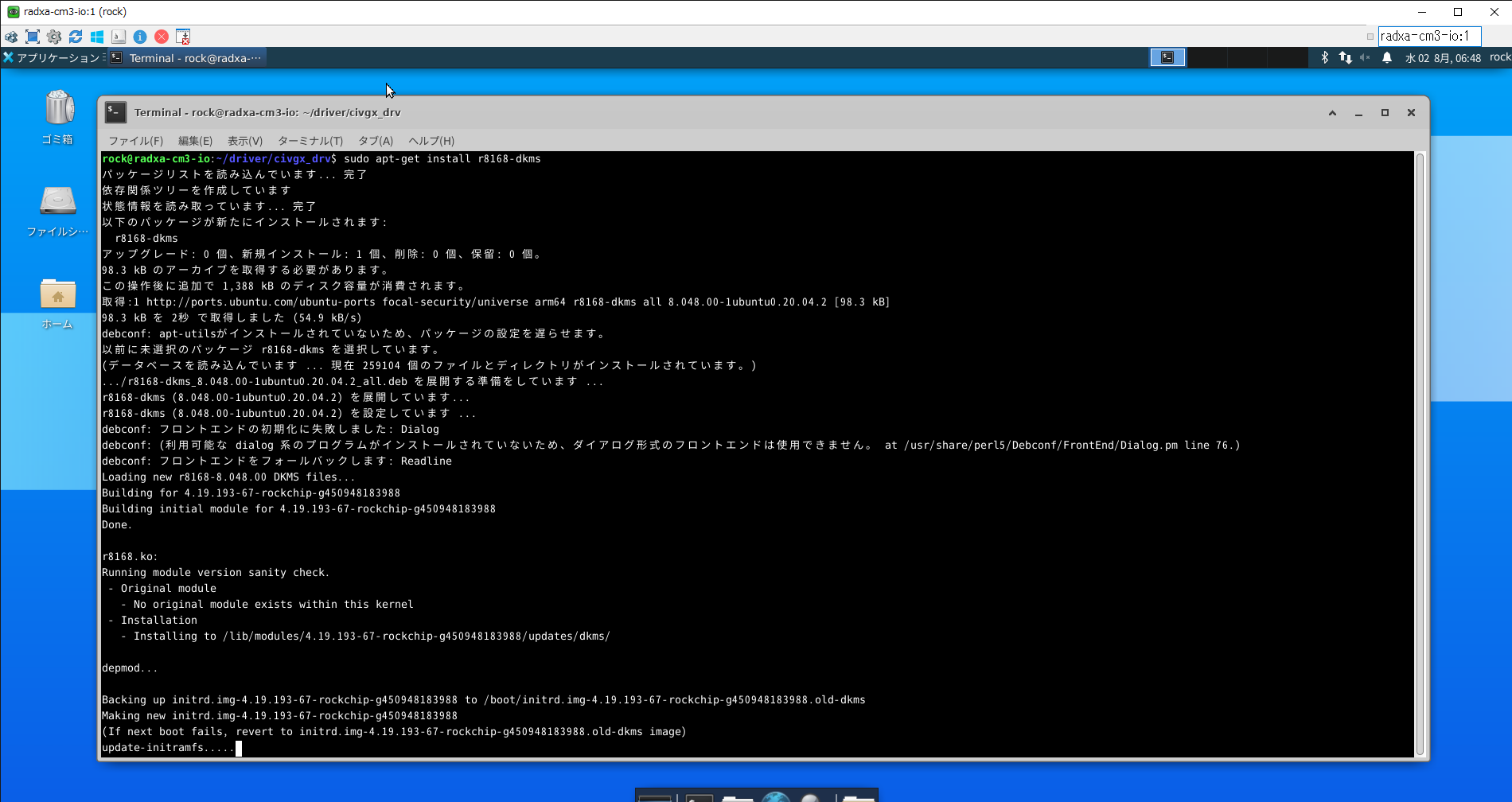Click the VNC new connection icon
The height and width of the screenshot is (802, 1512).
pos(11,37)
